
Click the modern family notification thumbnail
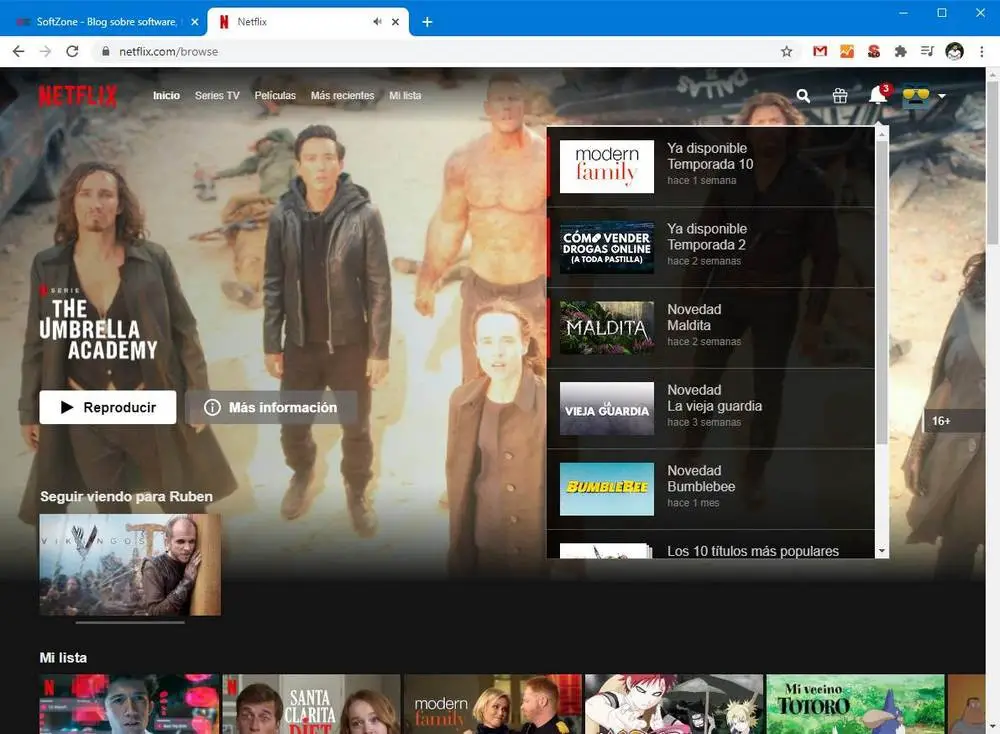tap(607, 166)
